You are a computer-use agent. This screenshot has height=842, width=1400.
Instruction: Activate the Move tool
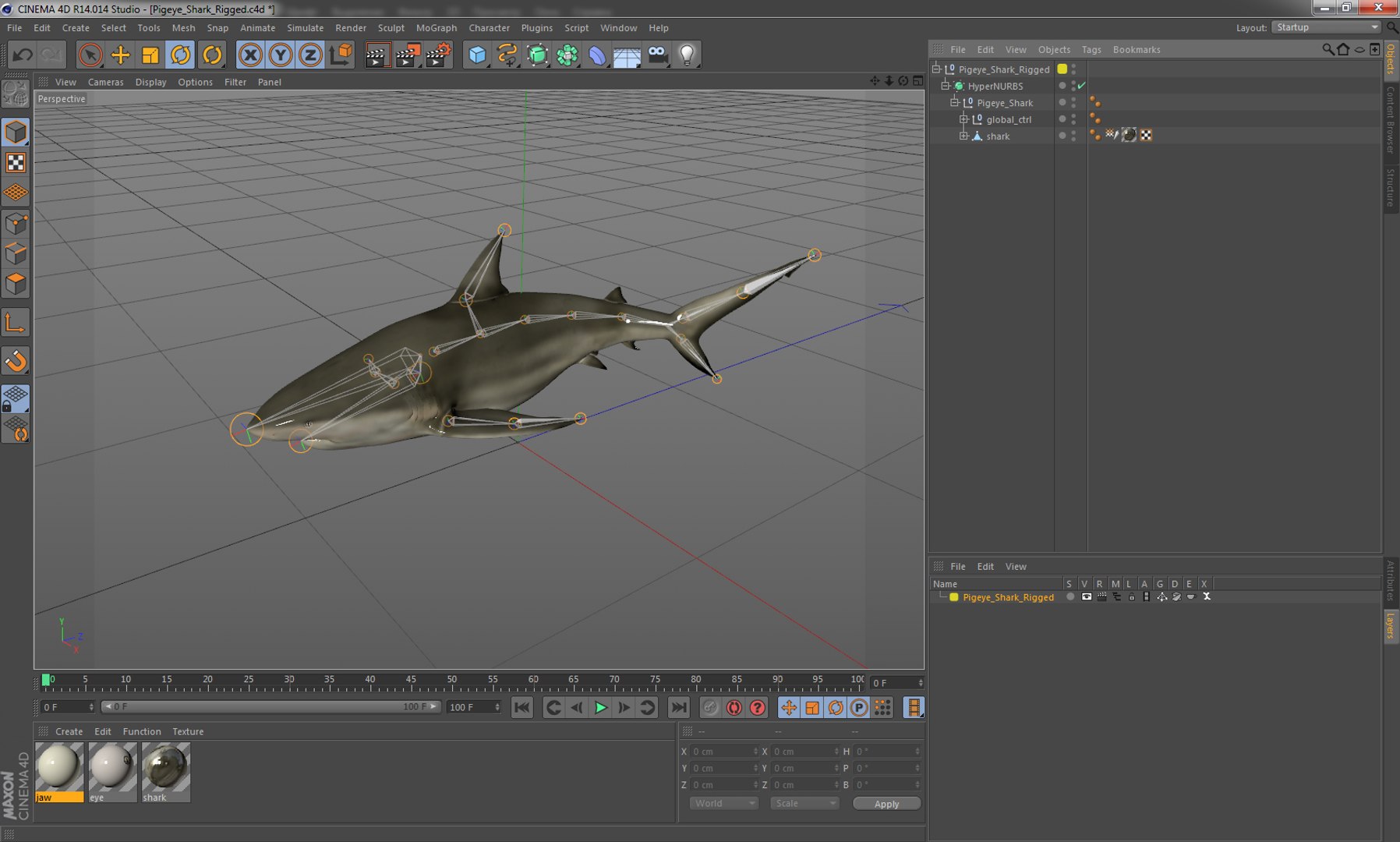click(x=121, y=55)
